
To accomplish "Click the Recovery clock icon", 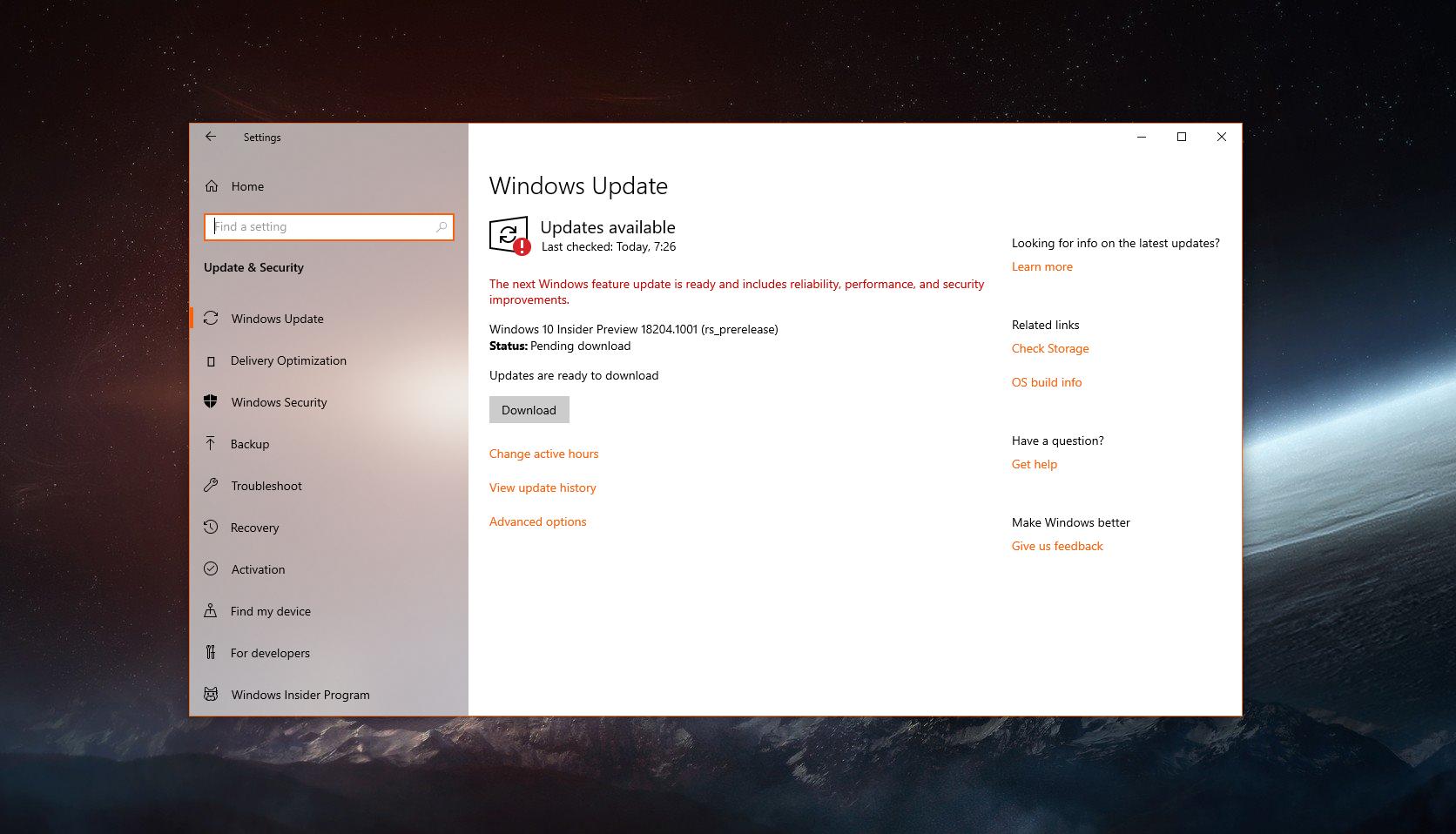I will pos(211,527).
